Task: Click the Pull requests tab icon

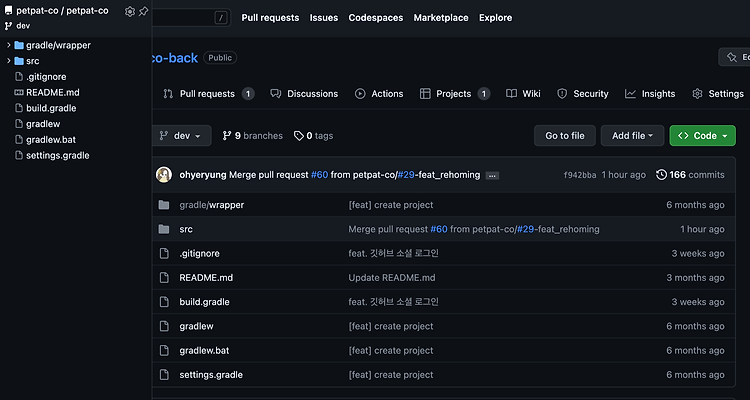Action: coord(168,94)
